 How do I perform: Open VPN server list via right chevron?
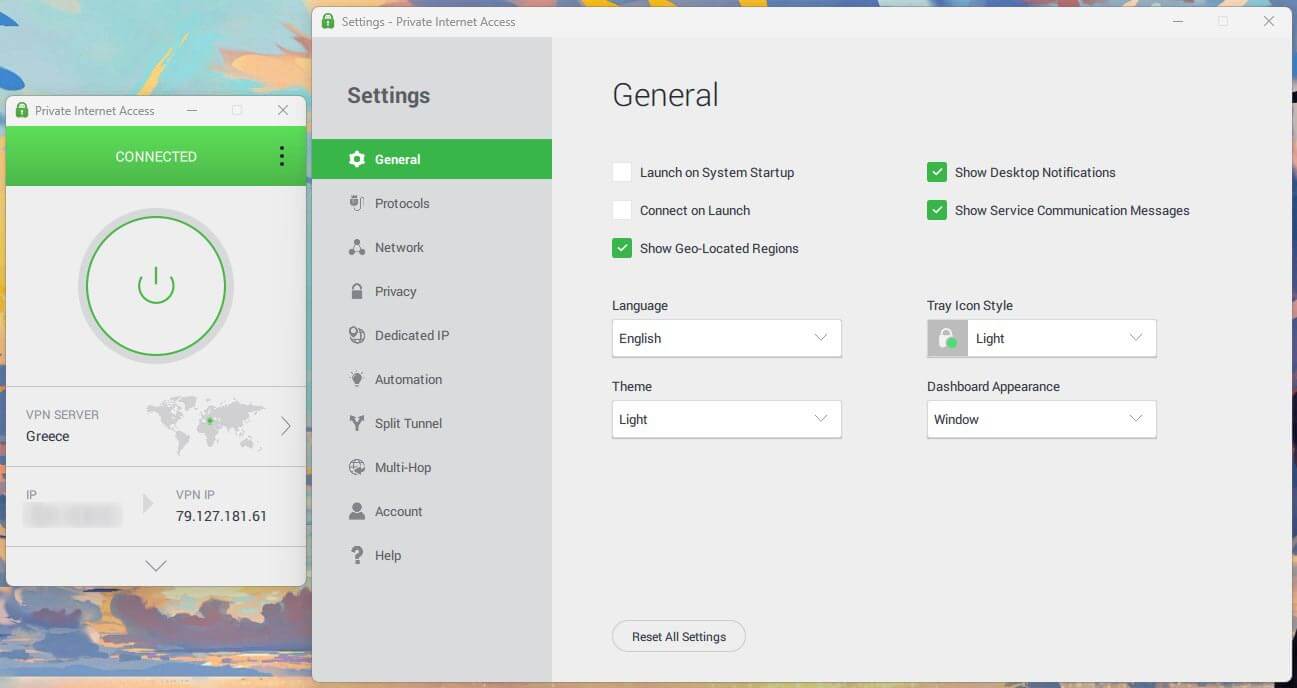pyautogui.click(x=285, y=426)
